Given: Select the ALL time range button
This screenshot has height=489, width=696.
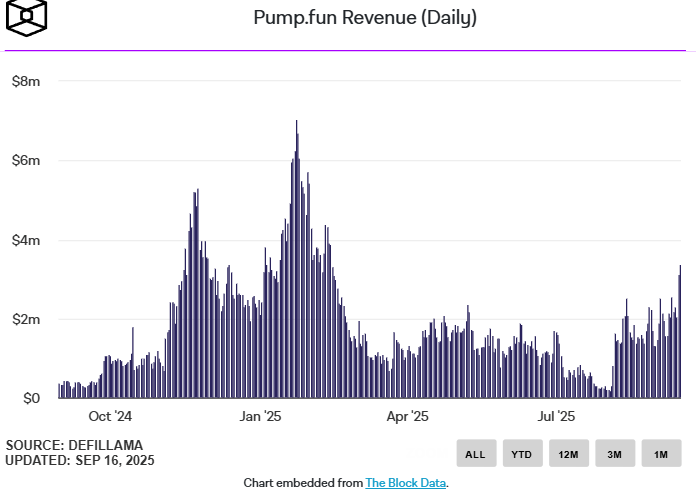Looking at the screenshot, I should coord(476,453).
